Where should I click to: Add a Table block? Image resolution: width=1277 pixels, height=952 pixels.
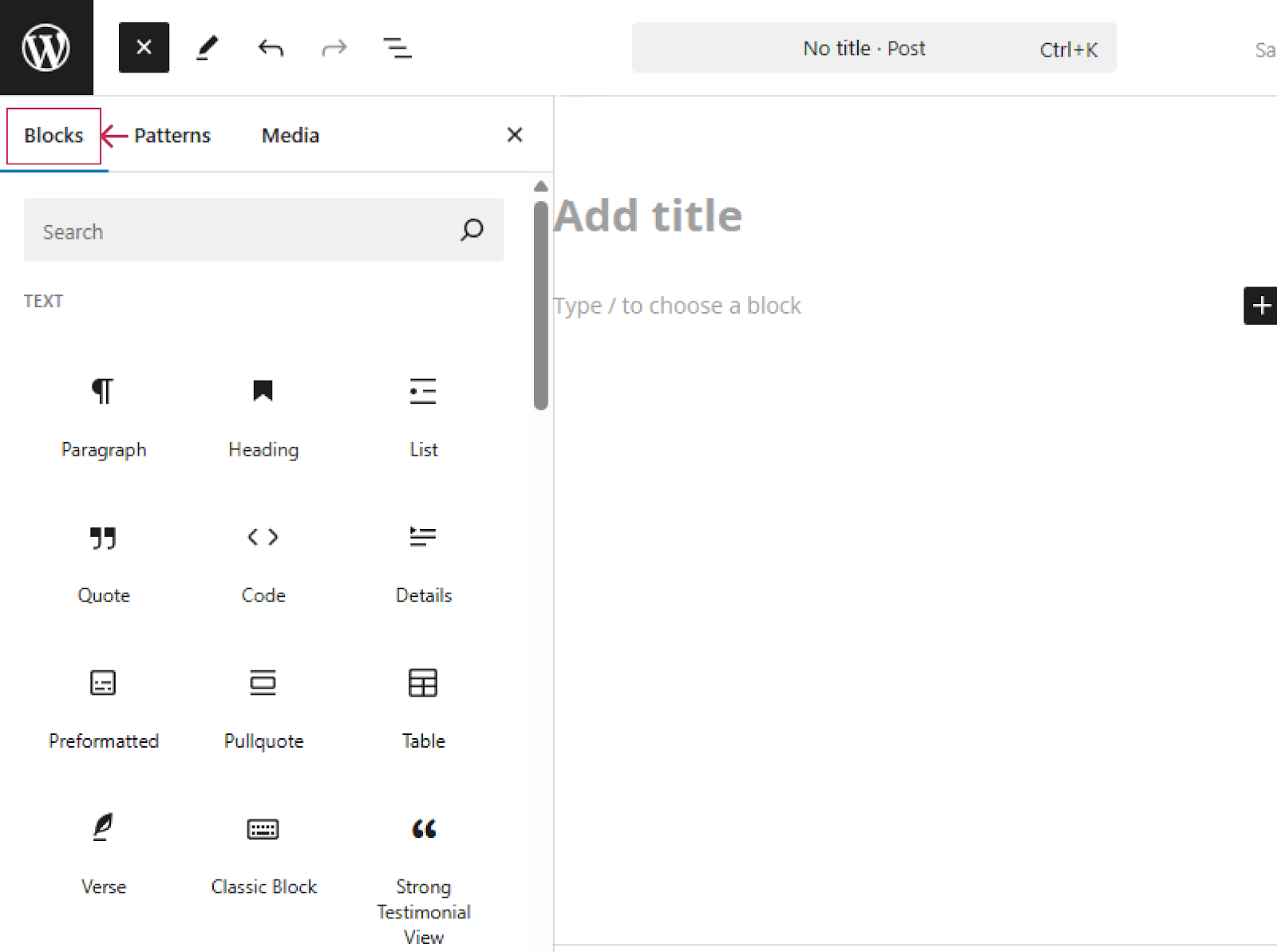(423, 709)
